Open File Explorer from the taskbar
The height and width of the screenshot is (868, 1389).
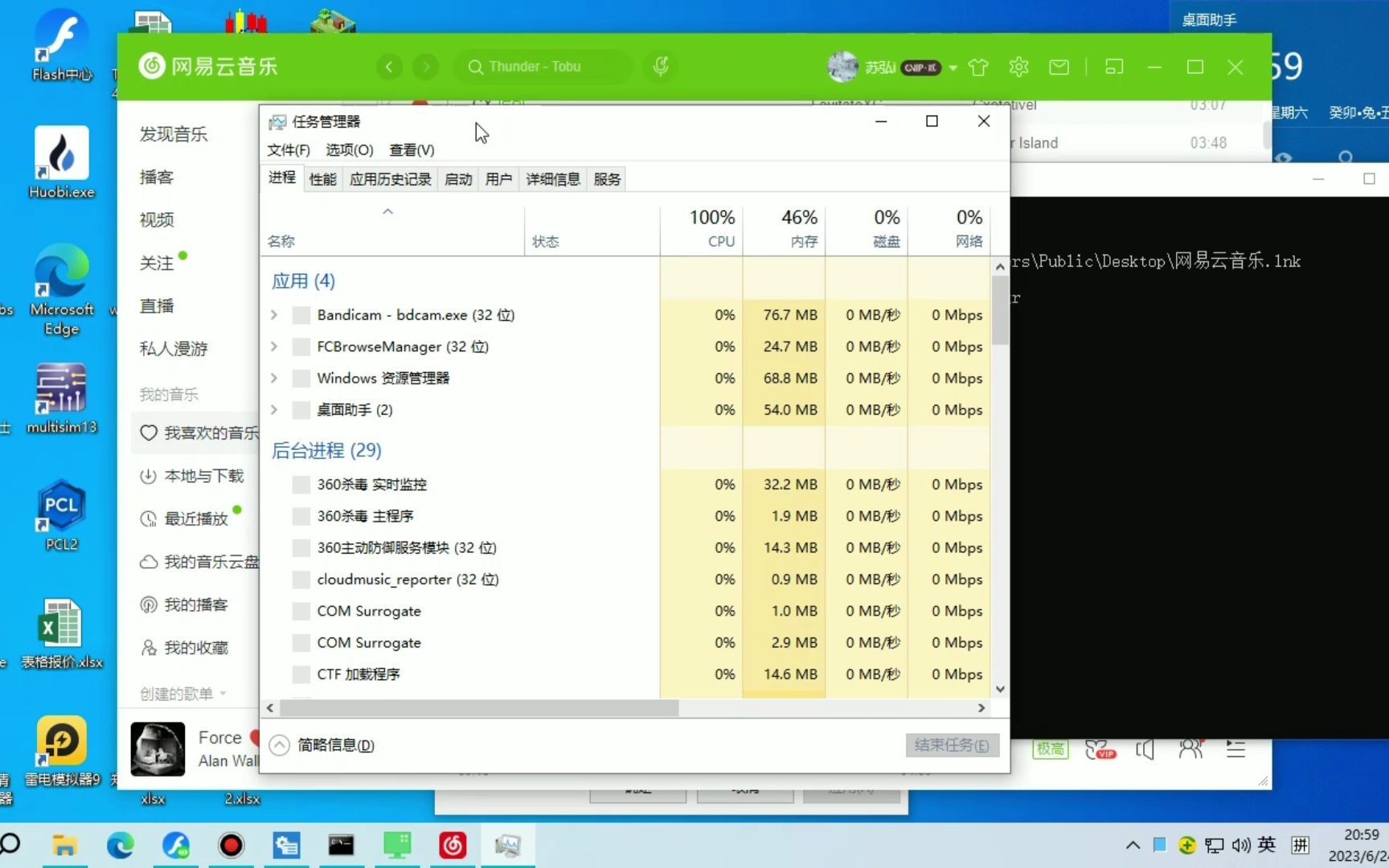tap(64, 845)
